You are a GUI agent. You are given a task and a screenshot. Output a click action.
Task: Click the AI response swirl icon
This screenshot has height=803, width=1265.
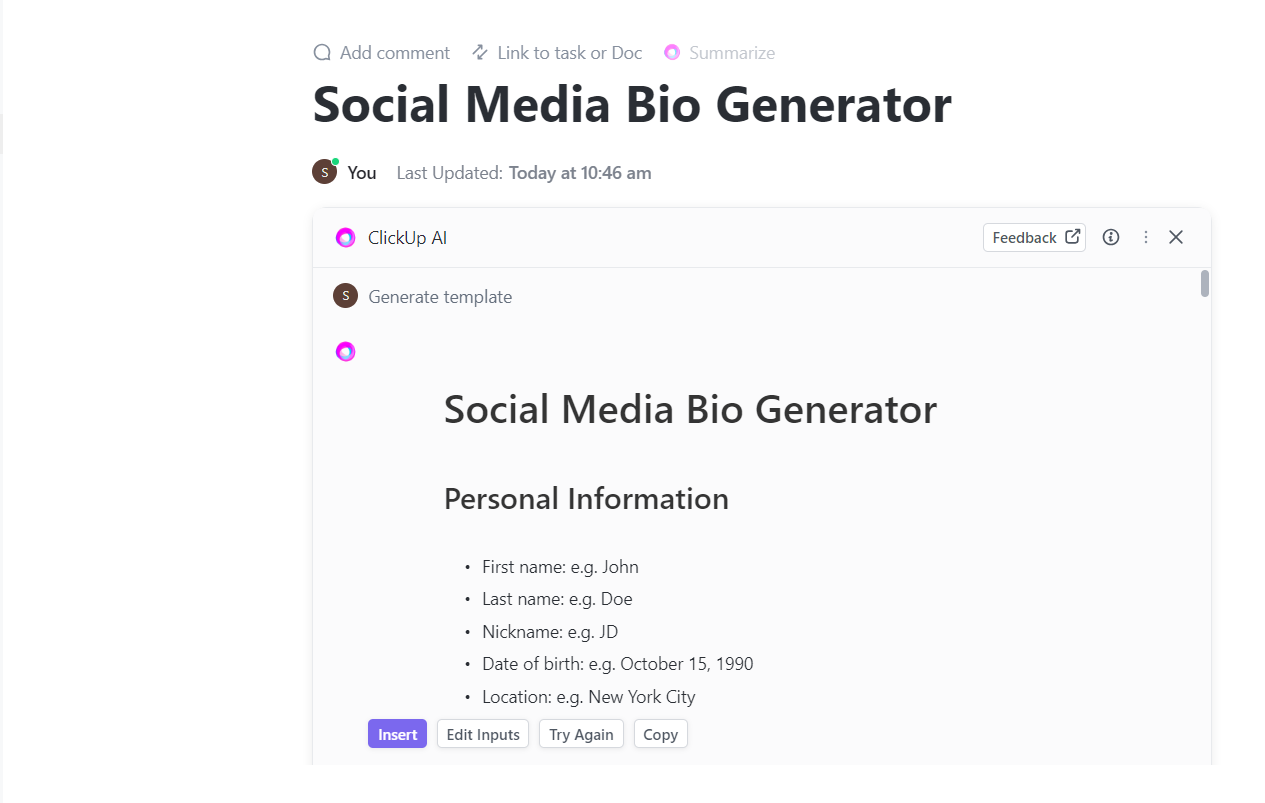345,351
